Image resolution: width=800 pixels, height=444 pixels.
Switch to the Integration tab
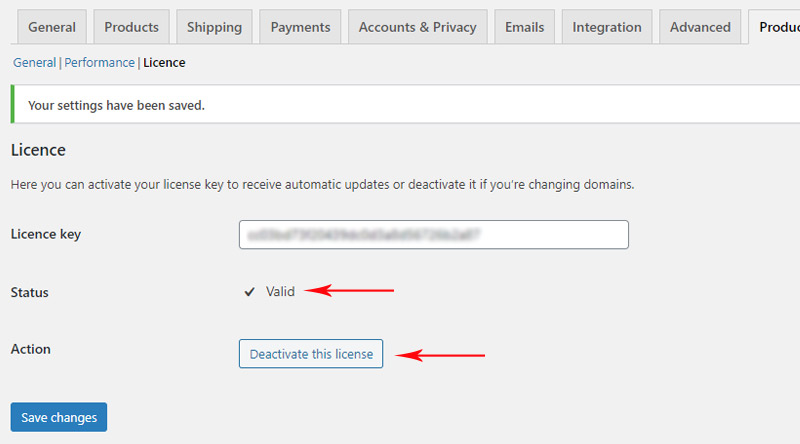pyautogui.click(x=607, y=27)
